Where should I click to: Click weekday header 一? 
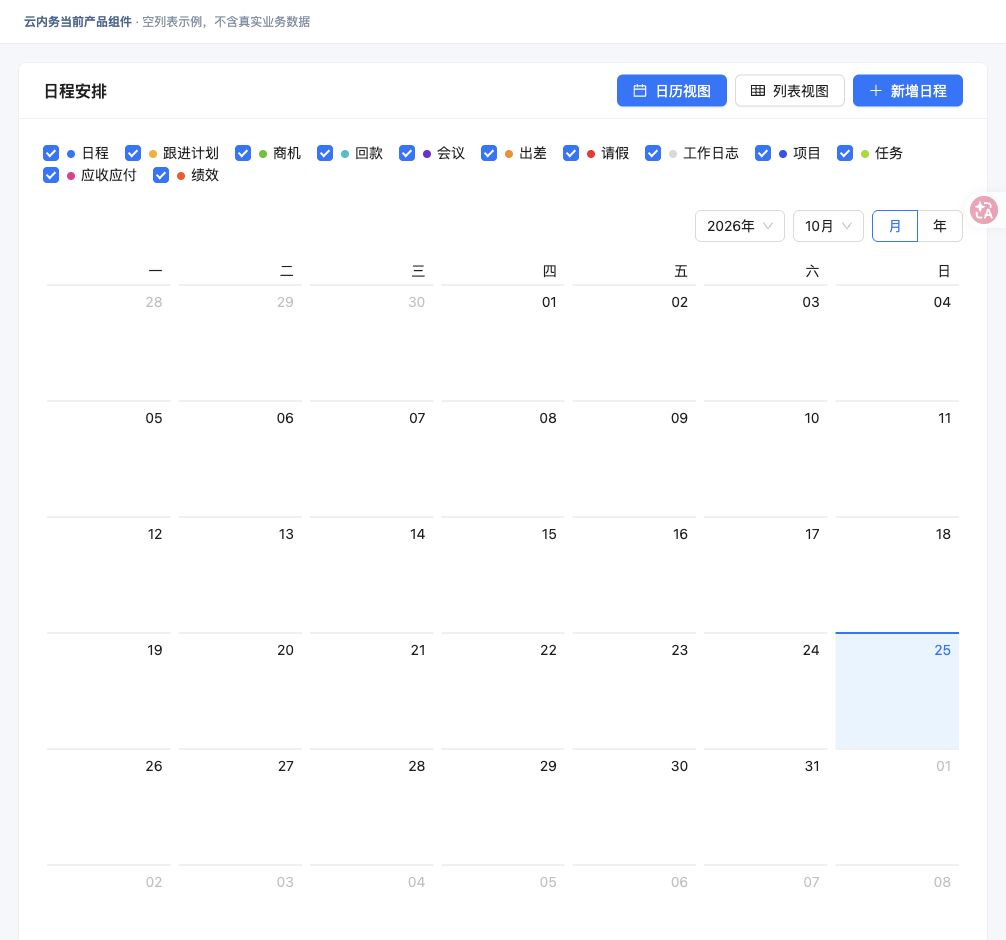(x=155, y=271)
